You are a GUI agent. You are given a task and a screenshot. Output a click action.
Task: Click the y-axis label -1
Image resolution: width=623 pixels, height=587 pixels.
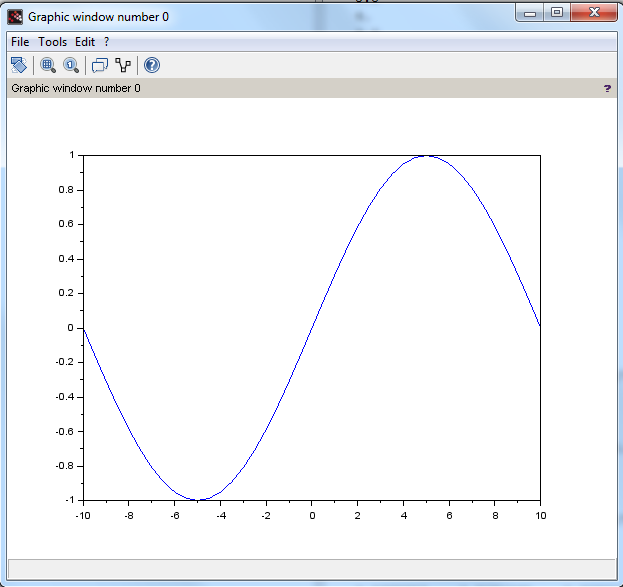pos(70,500)
